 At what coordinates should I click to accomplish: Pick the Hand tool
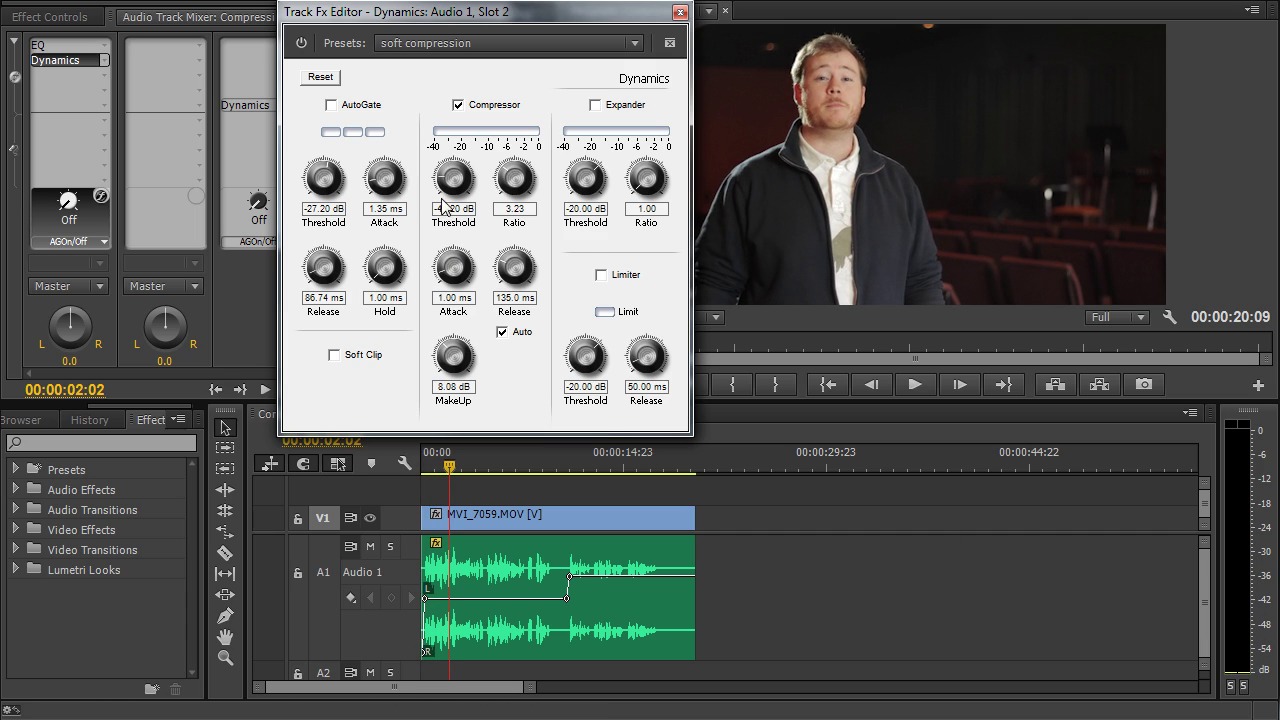[225, 637]
